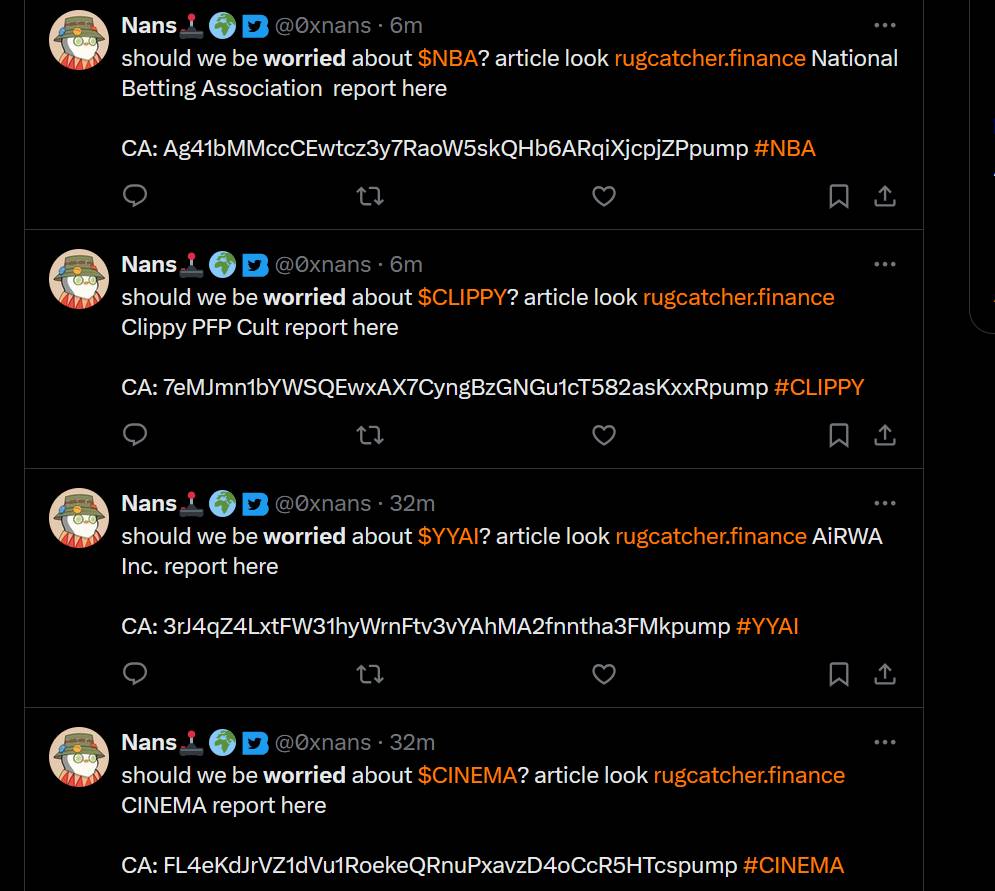The image size is (995, 891).
Task: Open Nans avatar on the $NBA tweet
Action: (79, 39)
